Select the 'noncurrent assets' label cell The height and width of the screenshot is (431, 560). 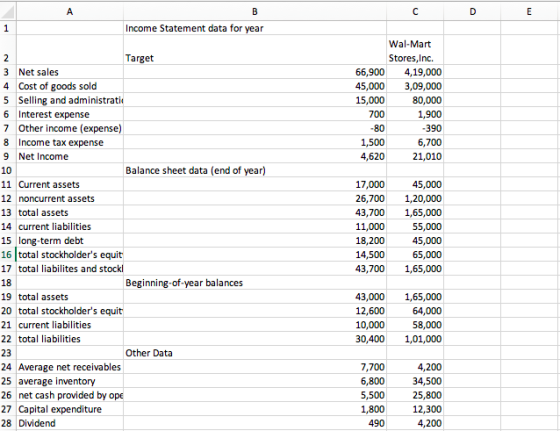coord(70,199)
